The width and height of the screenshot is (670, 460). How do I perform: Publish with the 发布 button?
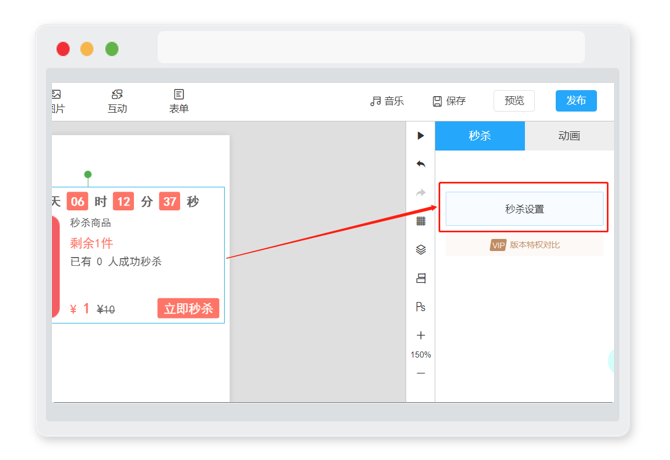(576, 101)
